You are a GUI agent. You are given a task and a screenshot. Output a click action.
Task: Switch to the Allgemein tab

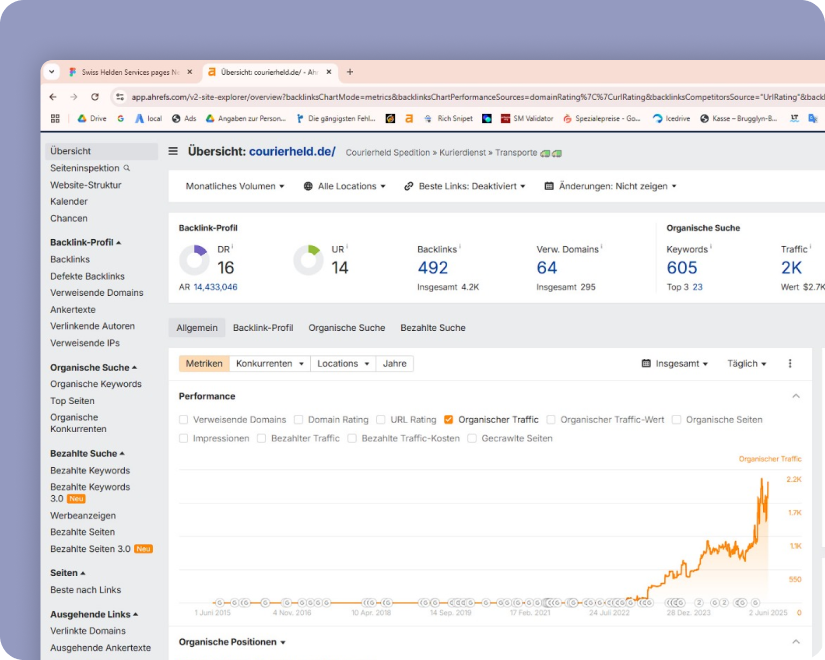[x=197, y=328]
